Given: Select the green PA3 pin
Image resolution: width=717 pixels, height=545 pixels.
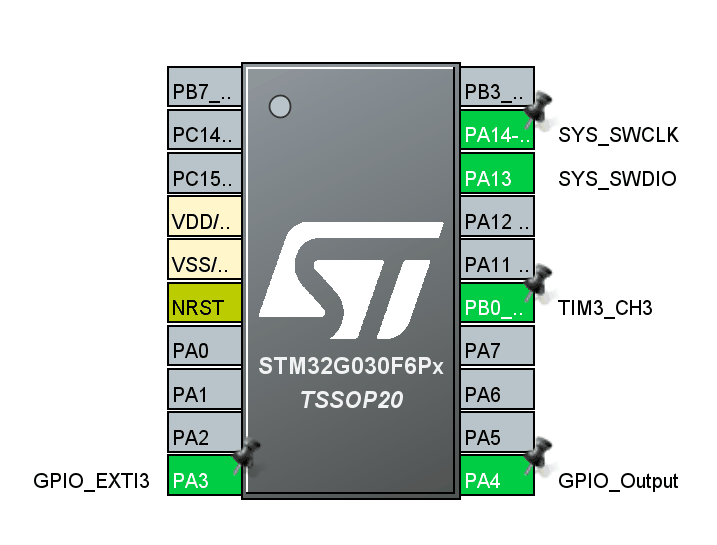Looking at the screenshot, I should tap(204, 476).
